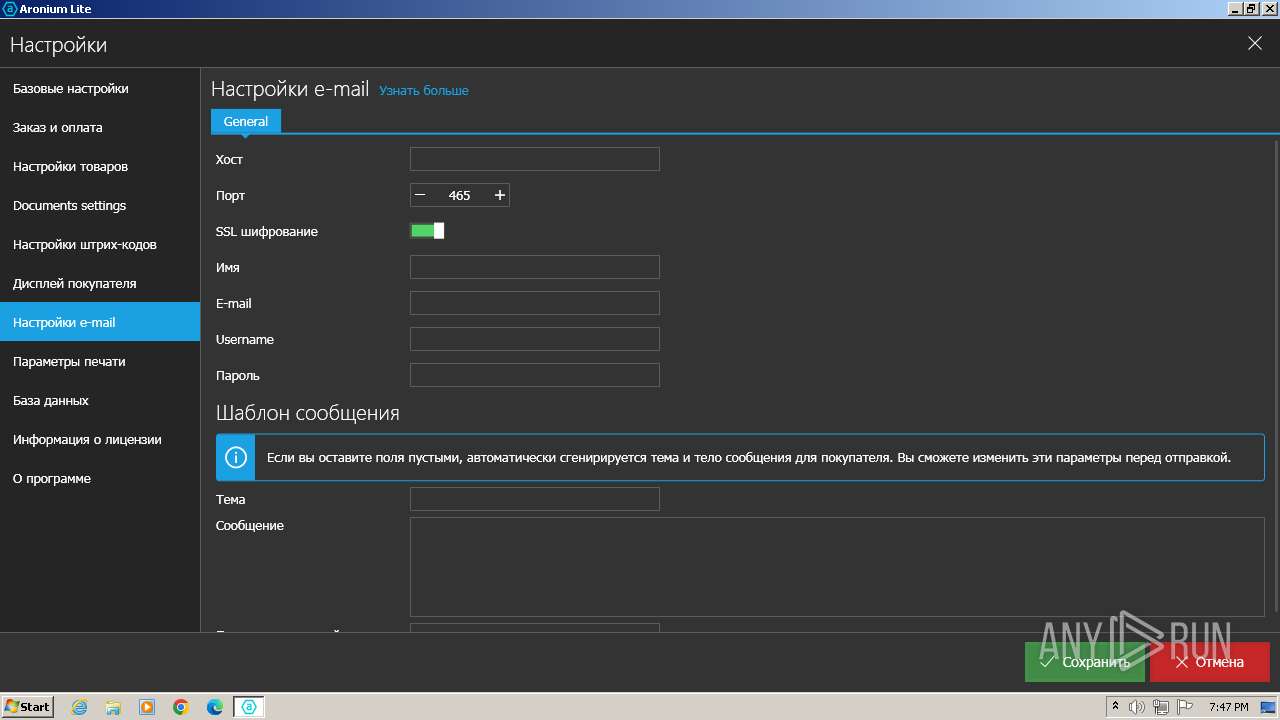
Task: Open Настройки товаров section
Action: (x=100, y=166)
